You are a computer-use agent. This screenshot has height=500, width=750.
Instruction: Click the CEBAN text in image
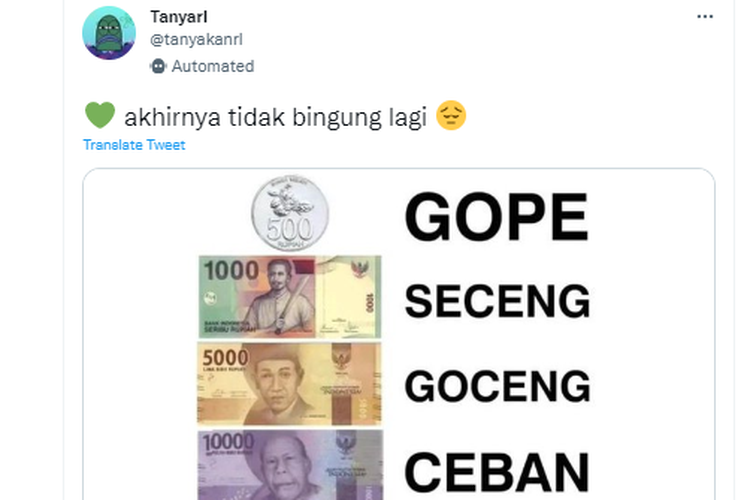(x=496, y=472)
